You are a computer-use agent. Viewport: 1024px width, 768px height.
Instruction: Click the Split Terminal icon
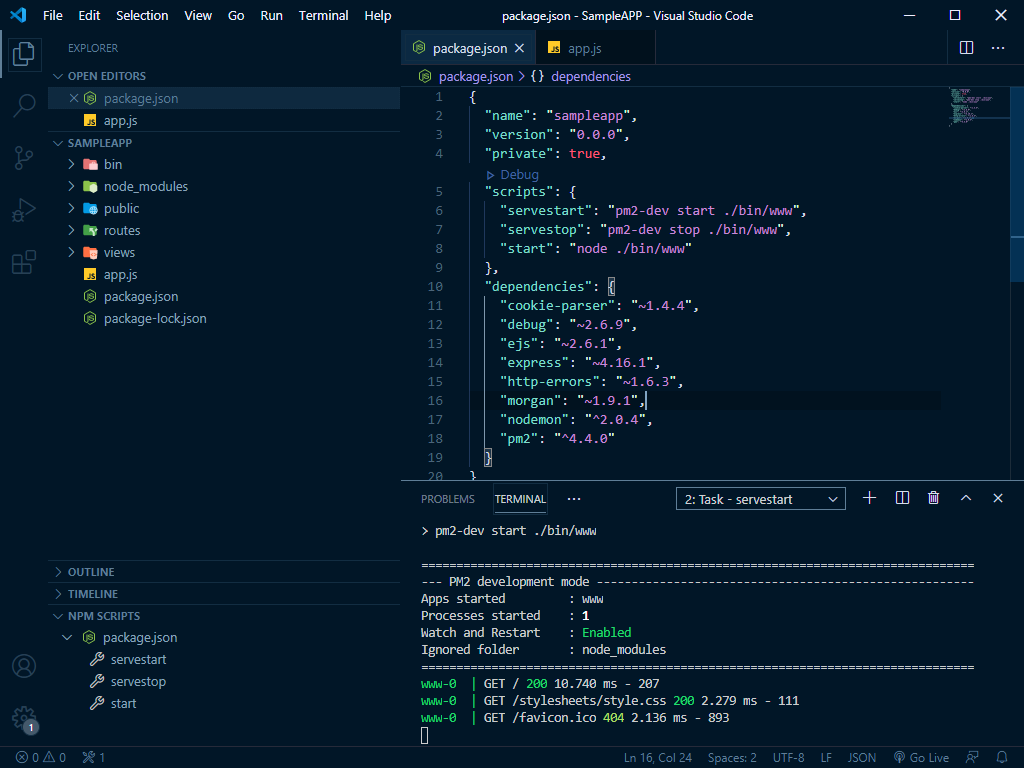tap(902, 498)
